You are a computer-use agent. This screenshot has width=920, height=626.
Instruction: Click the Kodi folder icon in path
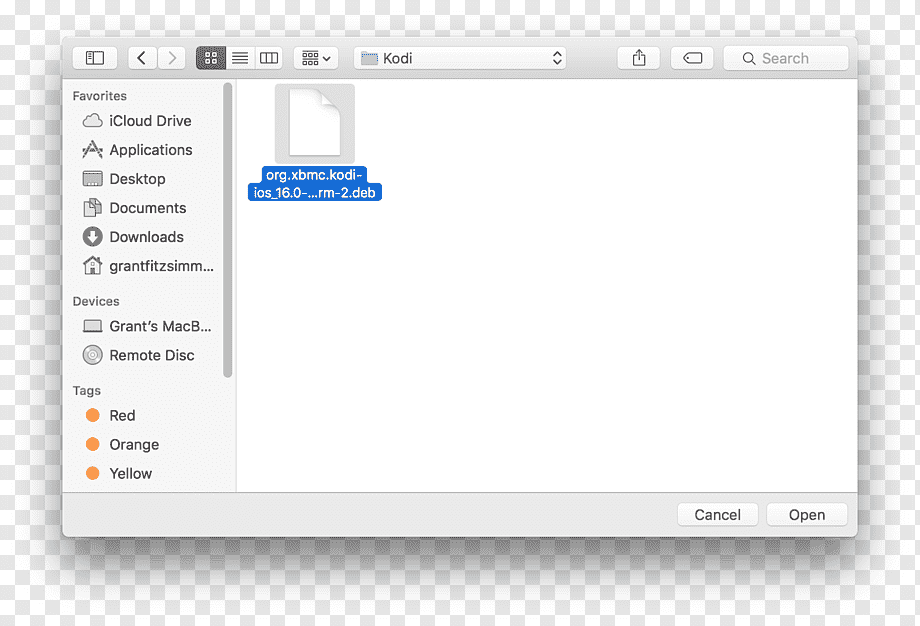click(x=369, y=58)
